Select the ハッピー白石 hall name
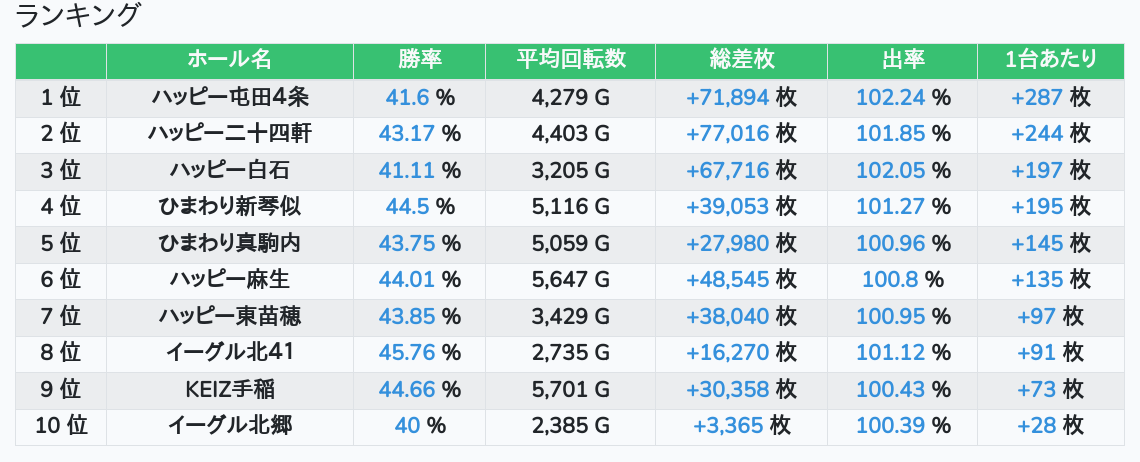Screen dimensions: 1140x462 click(x=230, y=170)
